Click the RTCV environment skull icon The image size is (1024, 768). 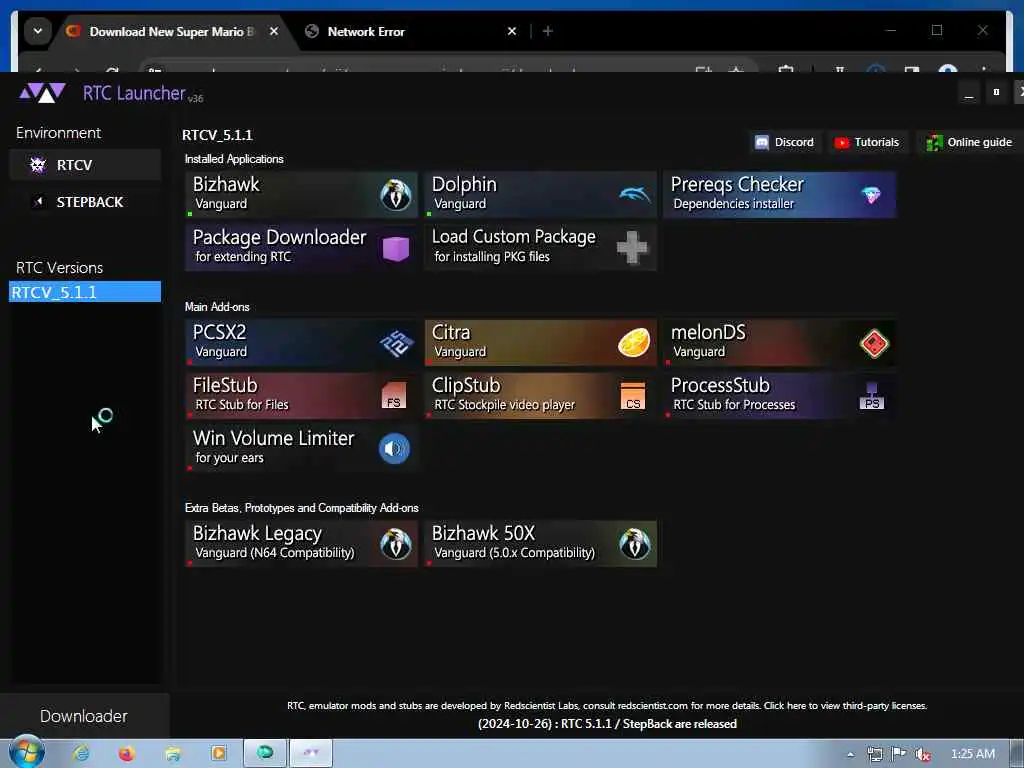pyautogui.click(x=38, y=165)
